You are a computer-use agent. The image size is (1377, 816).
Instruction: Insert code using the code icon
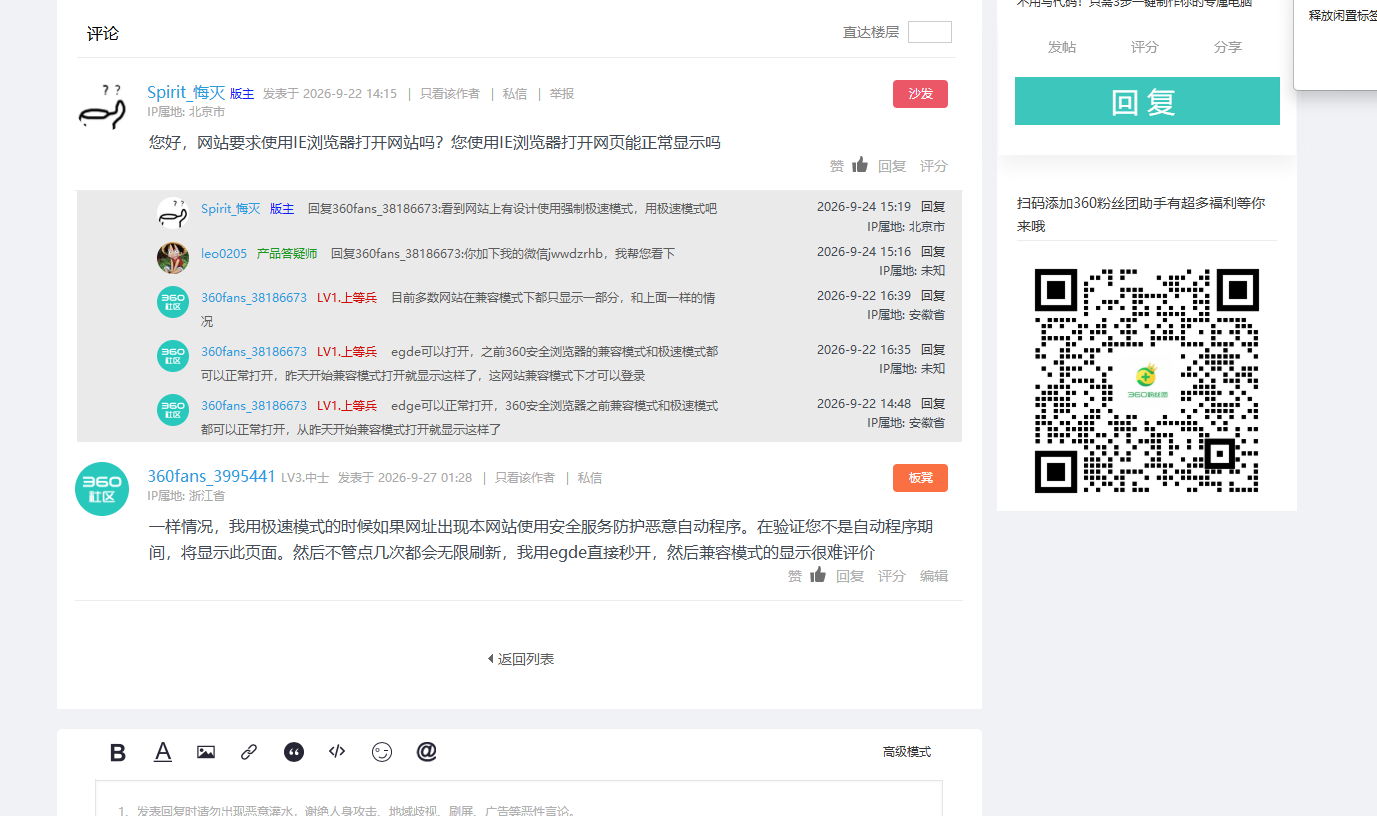pos(337,751)
